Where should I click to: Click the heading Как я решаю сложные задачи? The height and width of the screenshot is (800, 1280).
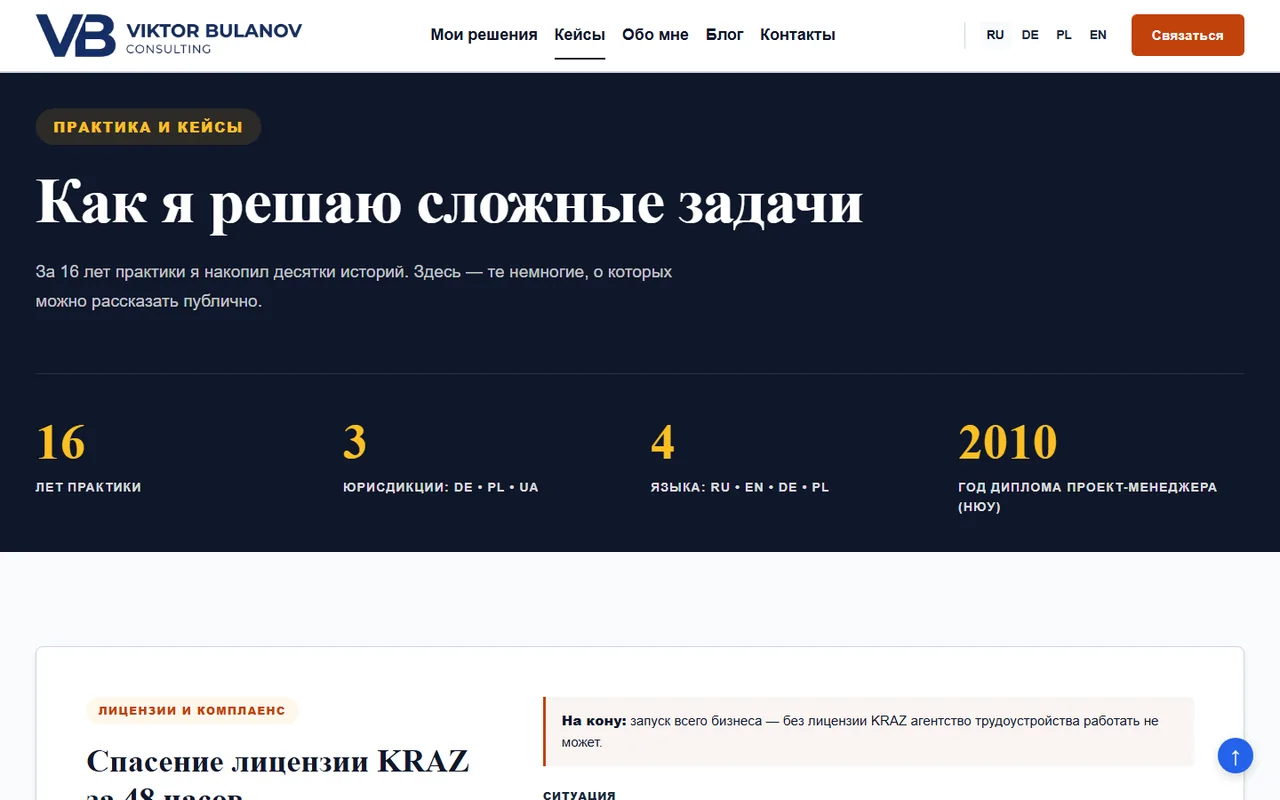(449, 203)
